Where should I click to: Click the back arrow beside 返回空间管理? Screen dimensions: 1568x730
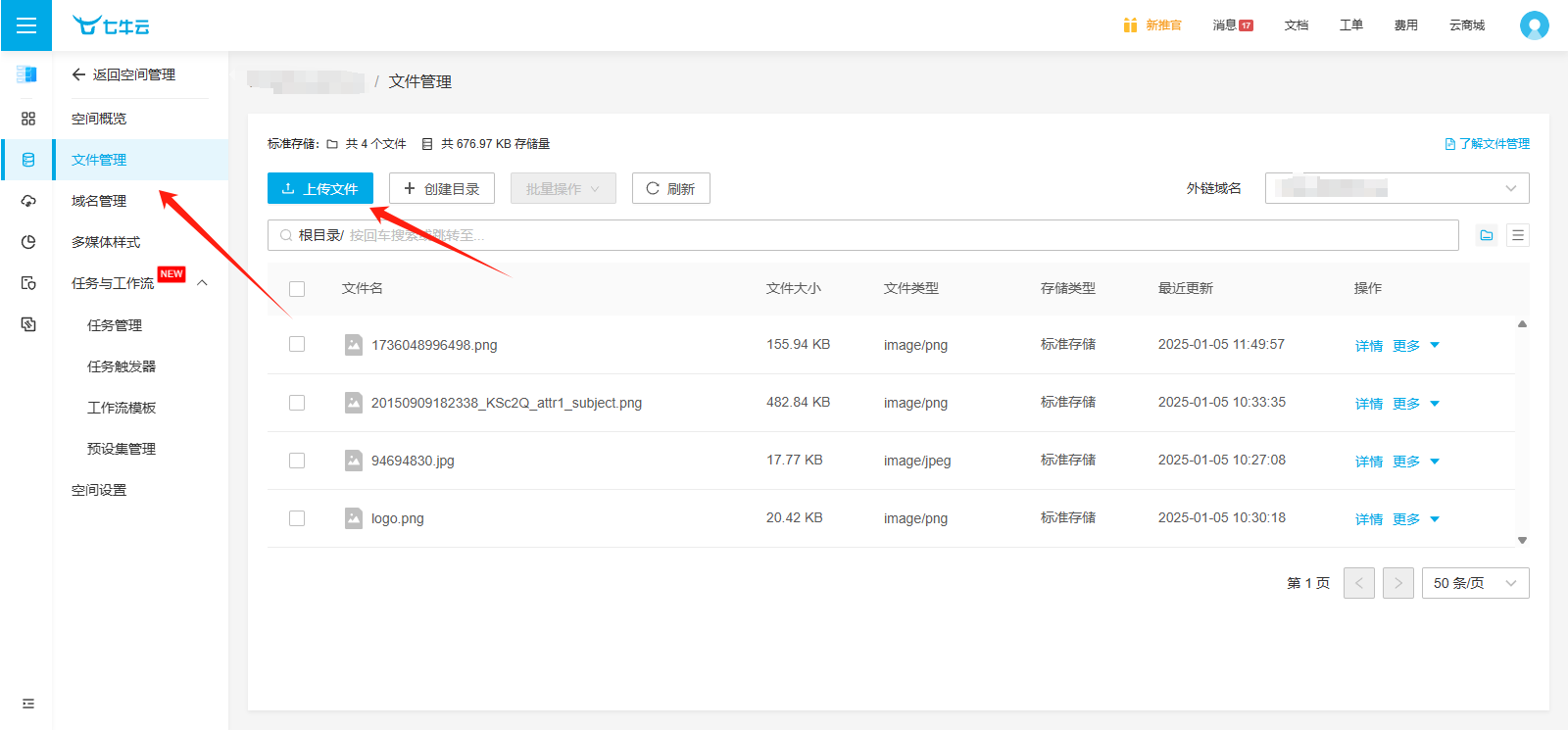point(78,74)
